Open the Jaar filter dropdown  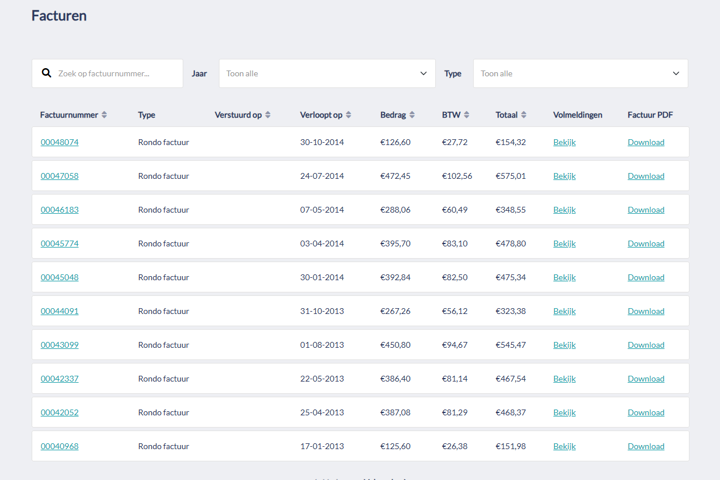[327, 73]
